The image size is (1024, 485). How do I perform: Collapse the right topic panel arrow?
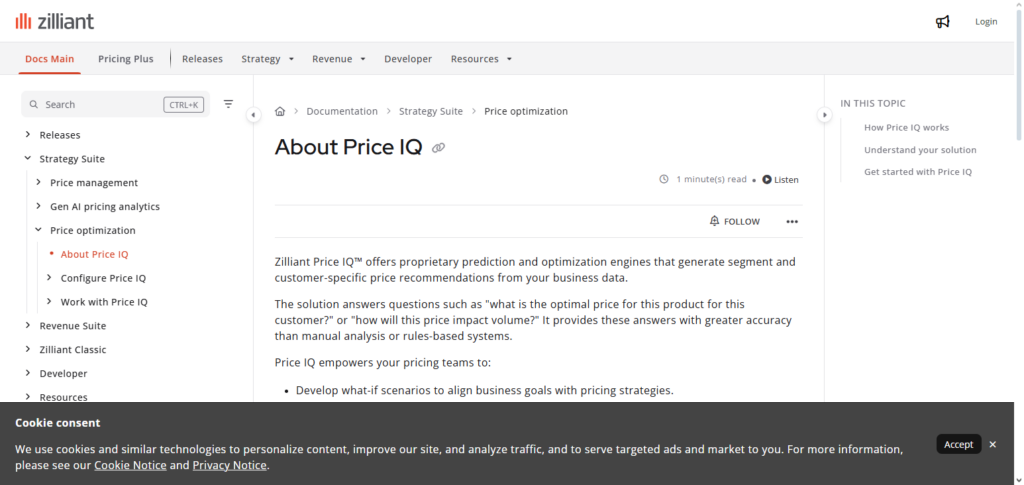824,115
